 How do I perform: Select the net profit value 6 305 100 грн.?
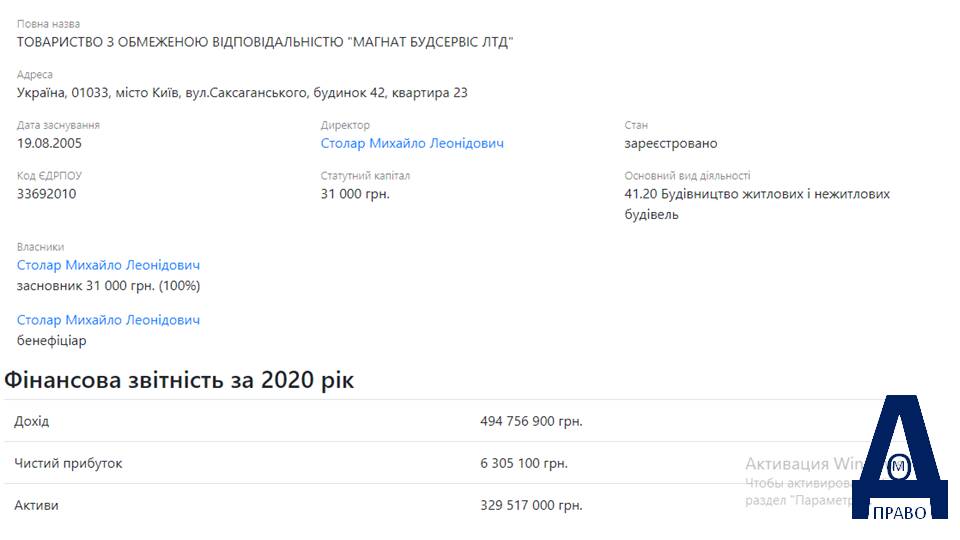[523, 463]
